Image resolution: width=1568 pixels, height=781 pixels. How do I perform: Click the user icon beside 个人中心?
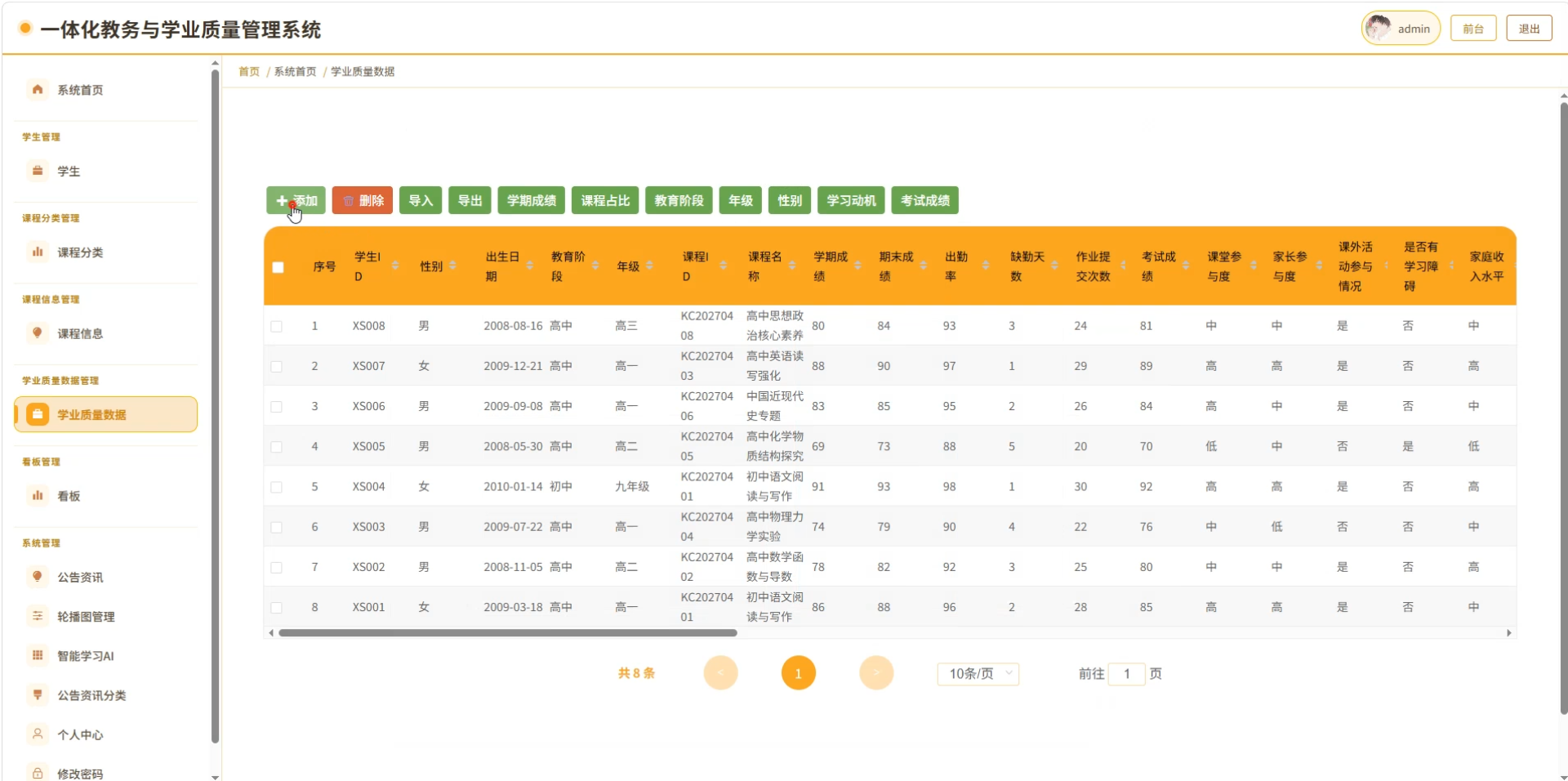(38, 734)
